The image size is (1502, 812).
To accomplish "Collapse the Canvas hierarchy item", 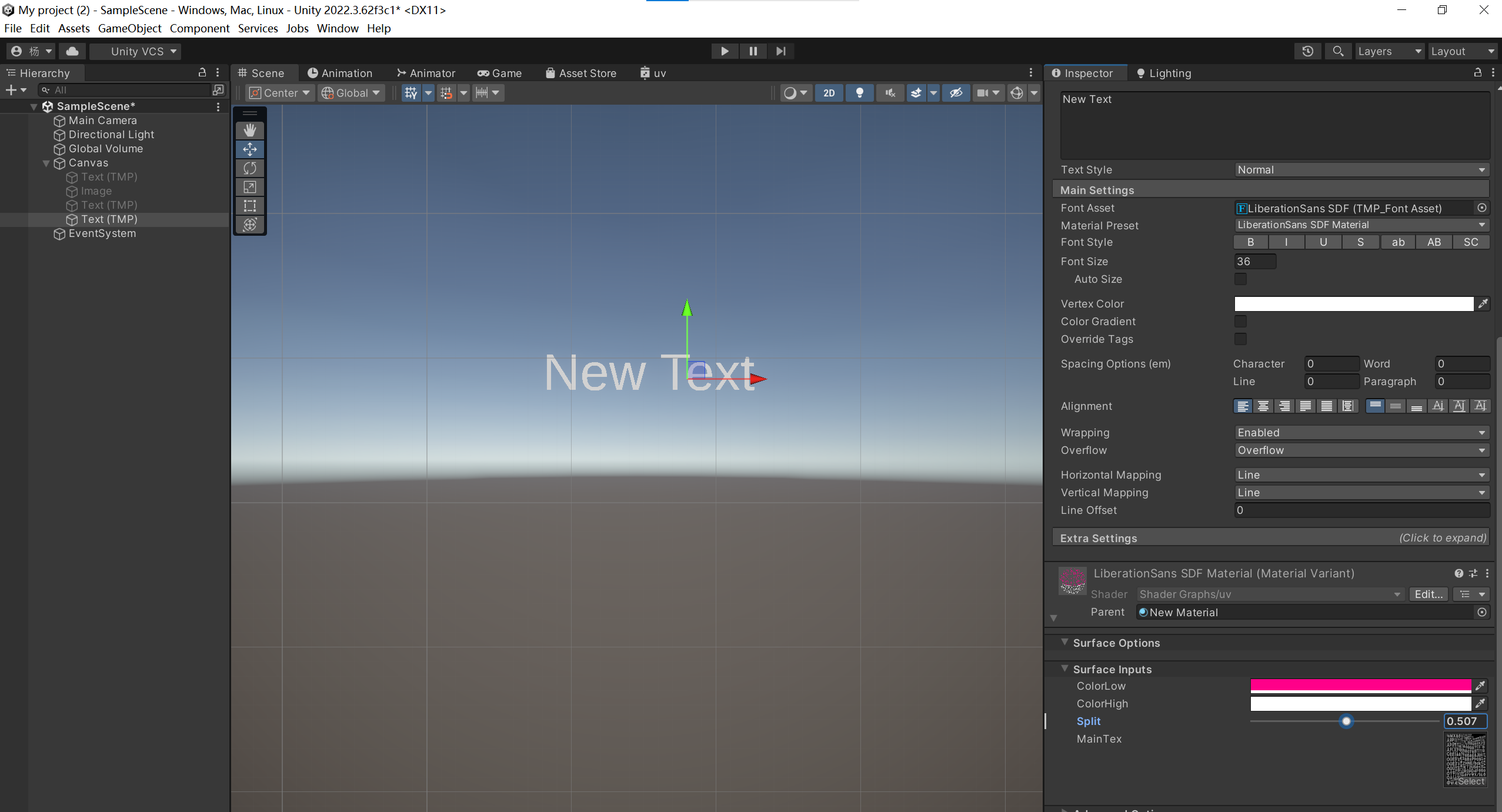I will 46,163.
